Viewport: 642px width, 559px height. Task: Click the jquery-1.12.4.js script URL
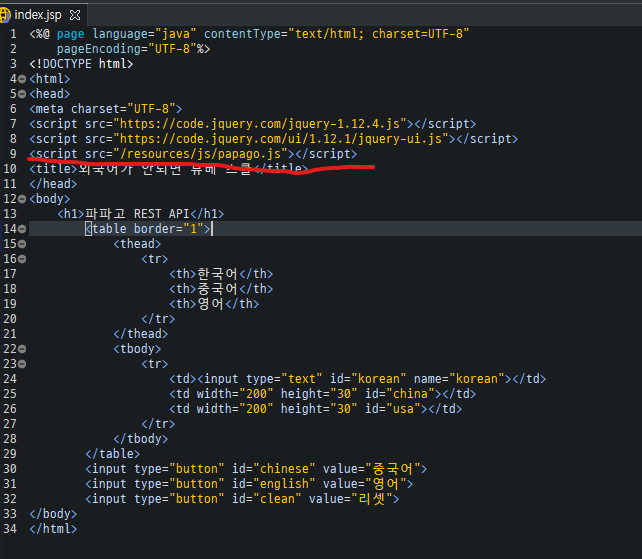(260, 124)
